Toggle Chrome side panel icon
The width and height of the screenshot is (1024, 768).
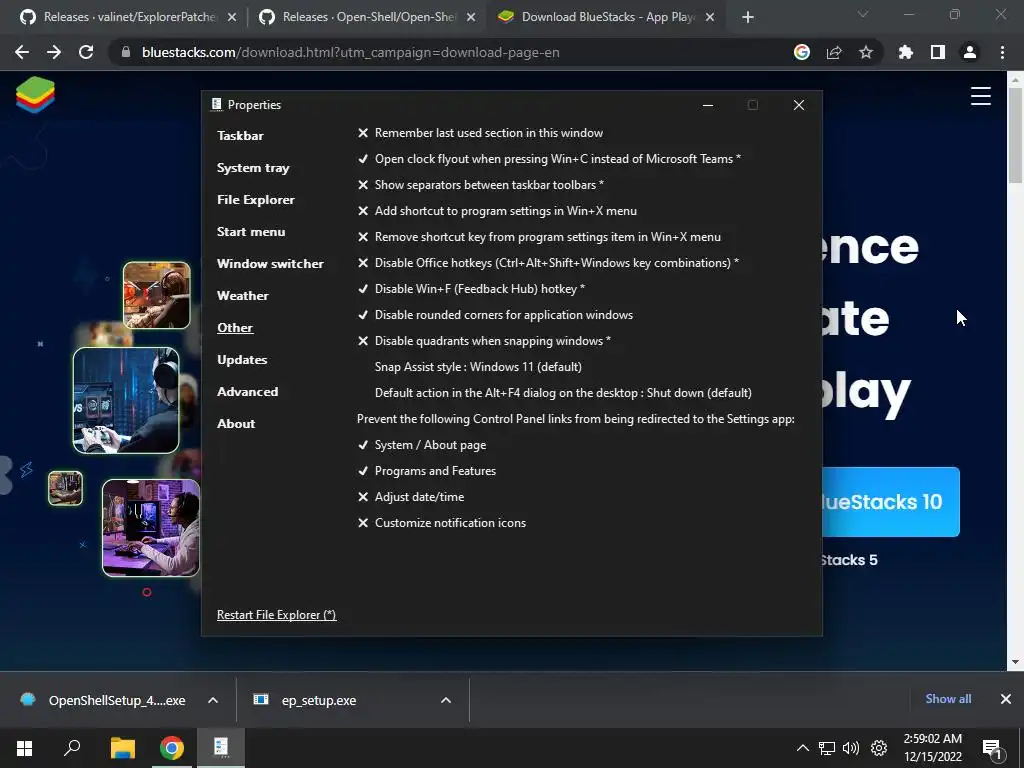coord(938,52)
